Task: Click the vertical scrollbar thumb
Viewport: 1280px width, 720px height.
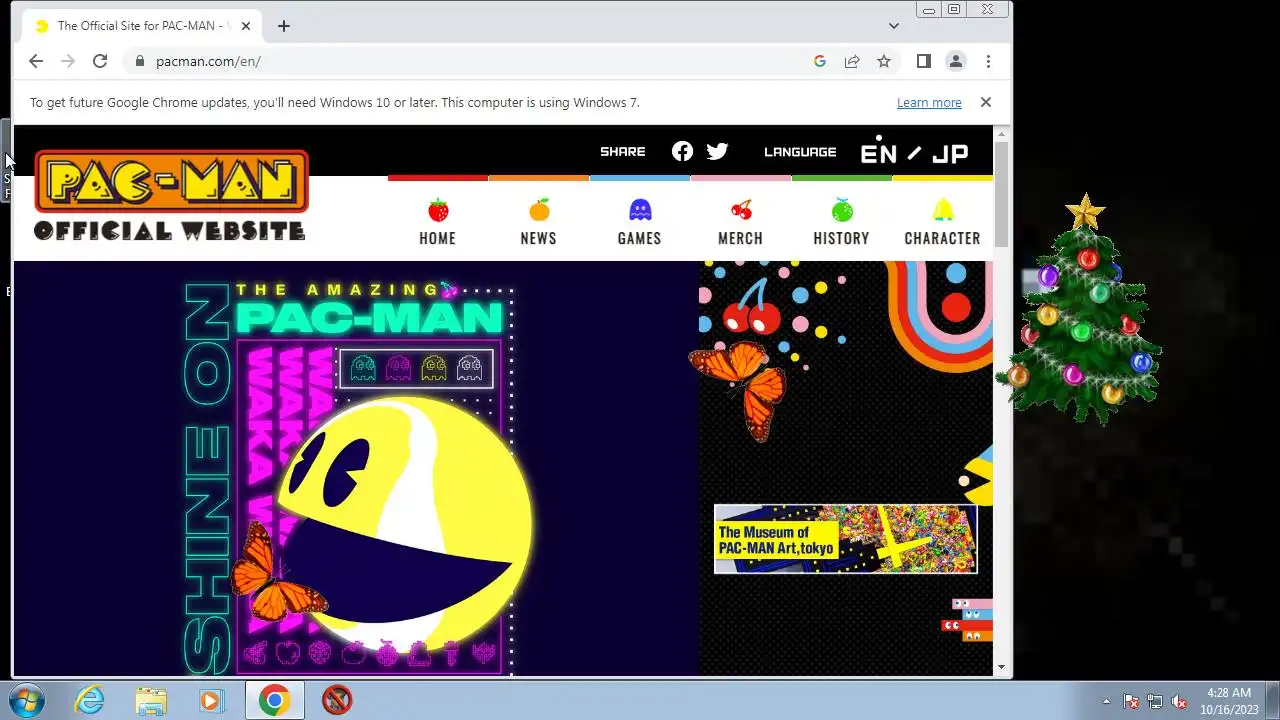Action: click(x=1001, y=195)
